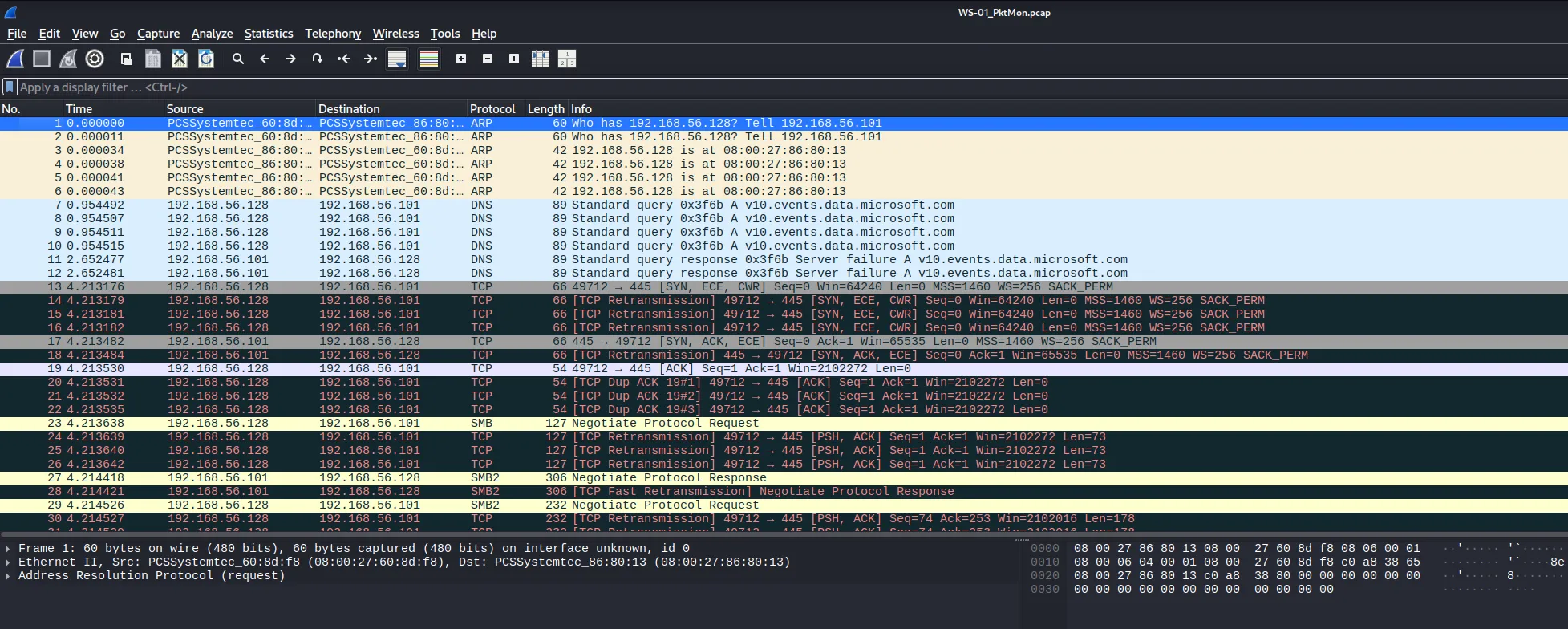Viewport: 1568px width, 629px height.
Task: Sort packets by the Protocol column header
Action: 492,109
